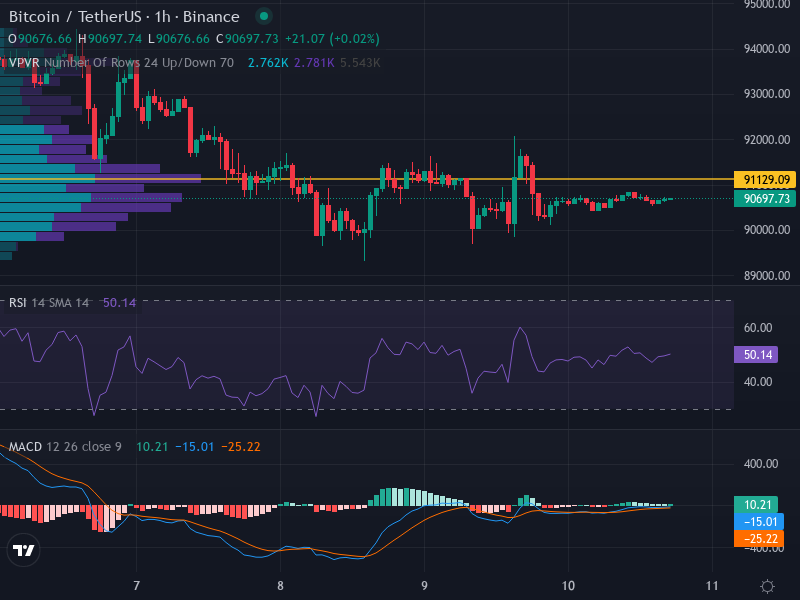Click the price change +21.07 (+0.02%)
This screenshot has height=600, width=800.
pyautogui.click(x=333, y=38)
